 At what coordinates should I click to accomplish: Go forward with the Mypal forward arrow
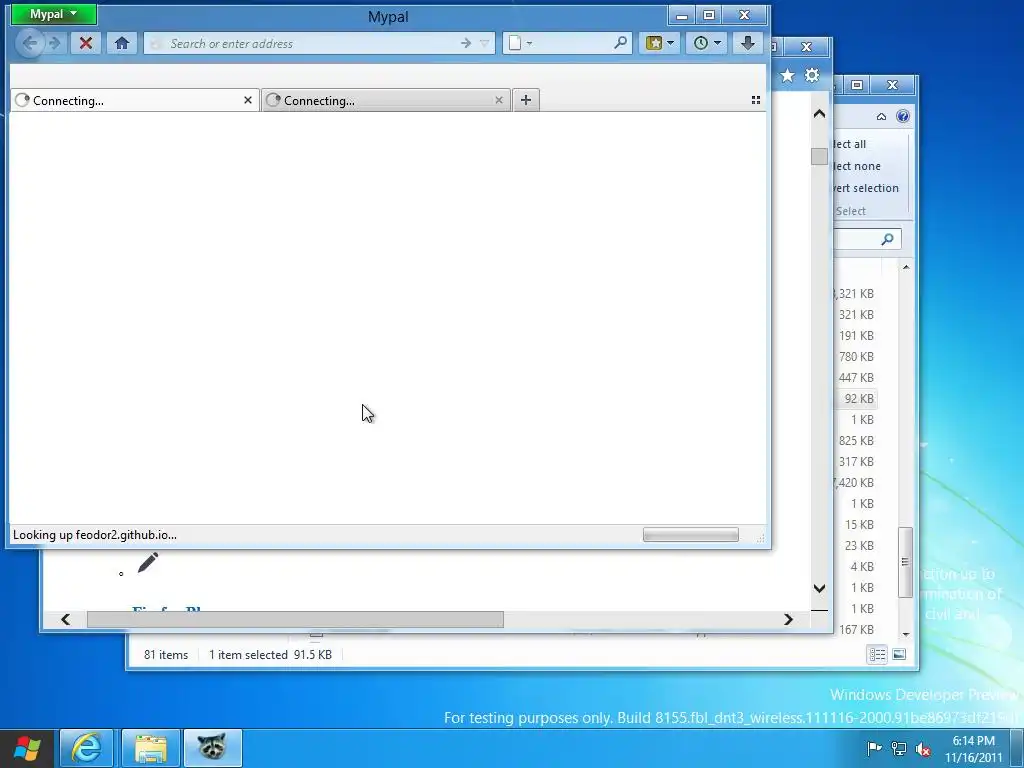coord(56,44)
